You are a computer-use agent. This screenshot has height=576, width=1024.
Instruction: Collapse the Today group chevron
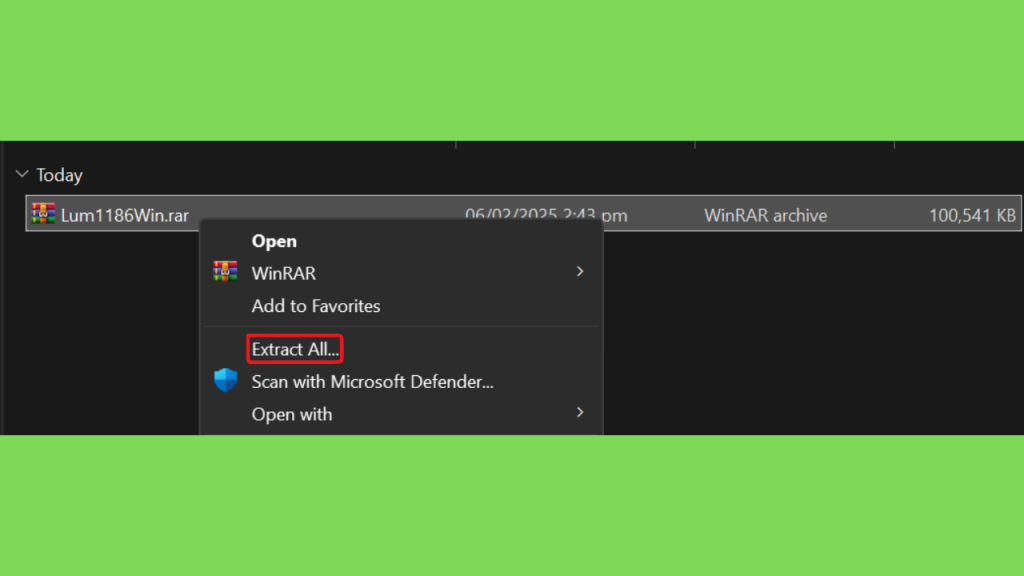22,174
